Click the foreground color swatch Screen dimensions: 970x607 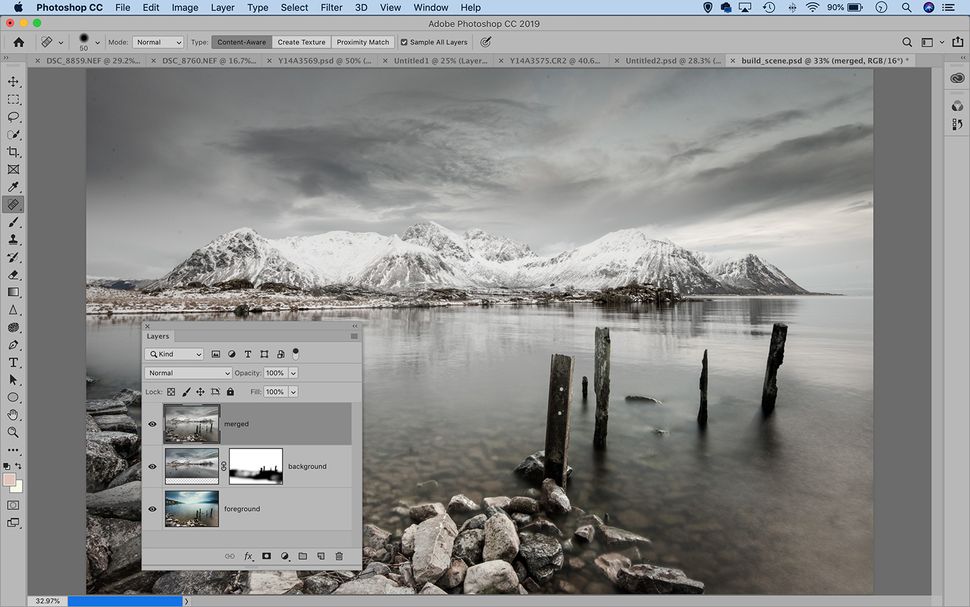[9, 478]
